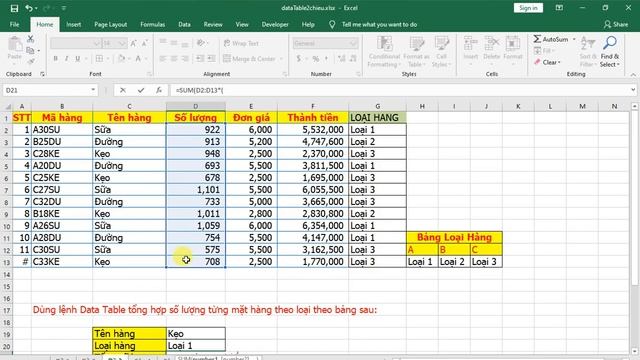Open the Number Format General dropdown

pyautogui.click(x=353, y=43)
